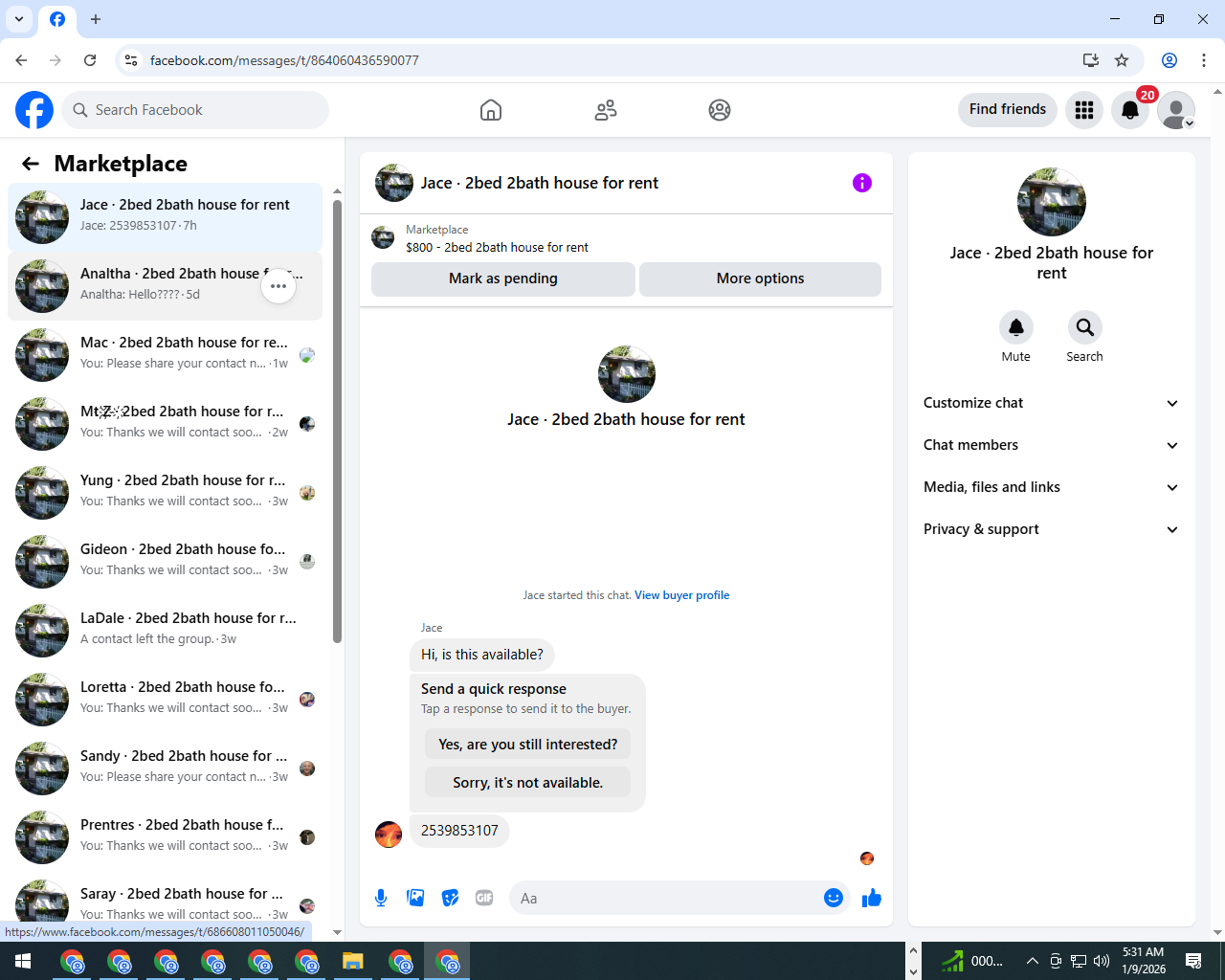Expand Chat members section
The image size is (1225, 980).
1052,445
